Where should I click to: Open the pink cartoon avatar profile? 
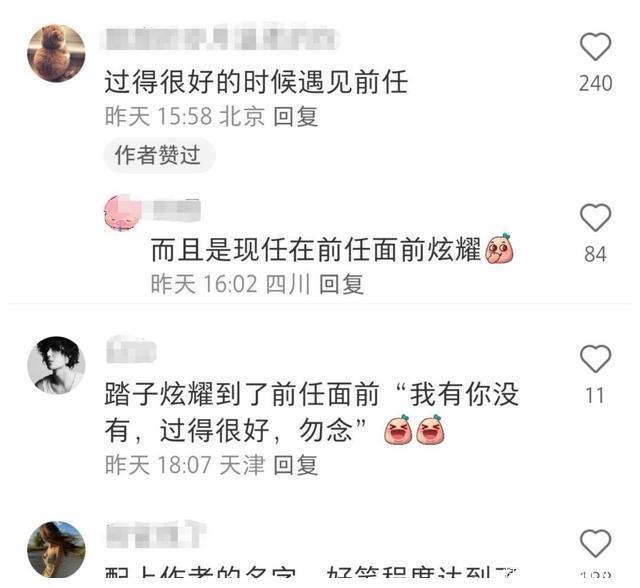(x=121, y=213)
